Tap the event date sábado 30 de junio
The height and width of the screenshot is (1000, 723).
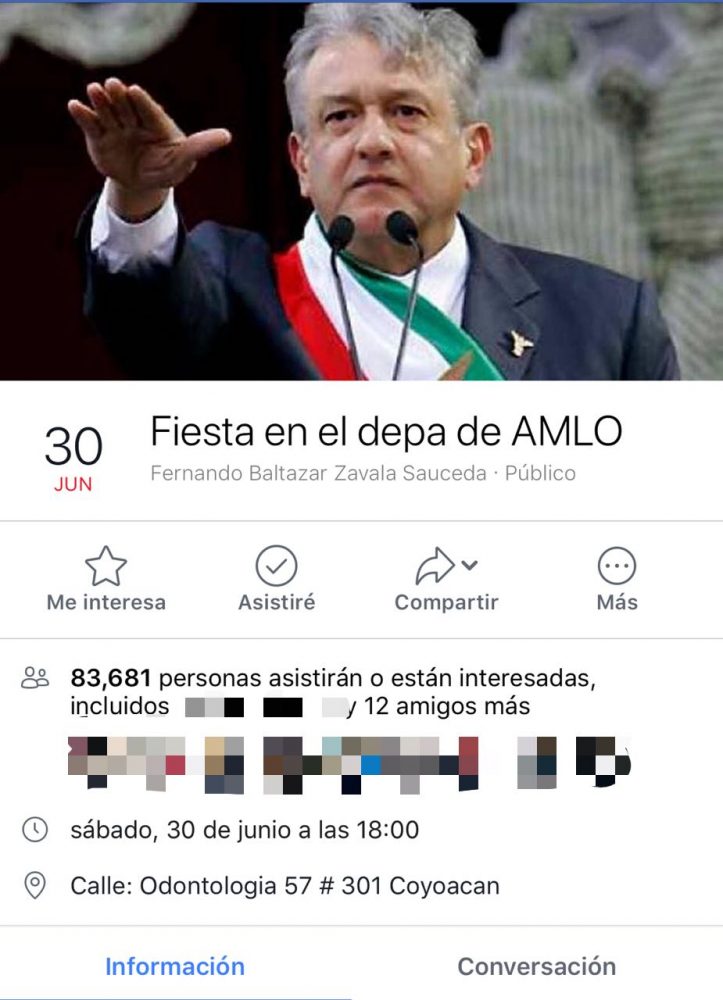(x=245, y=830)
